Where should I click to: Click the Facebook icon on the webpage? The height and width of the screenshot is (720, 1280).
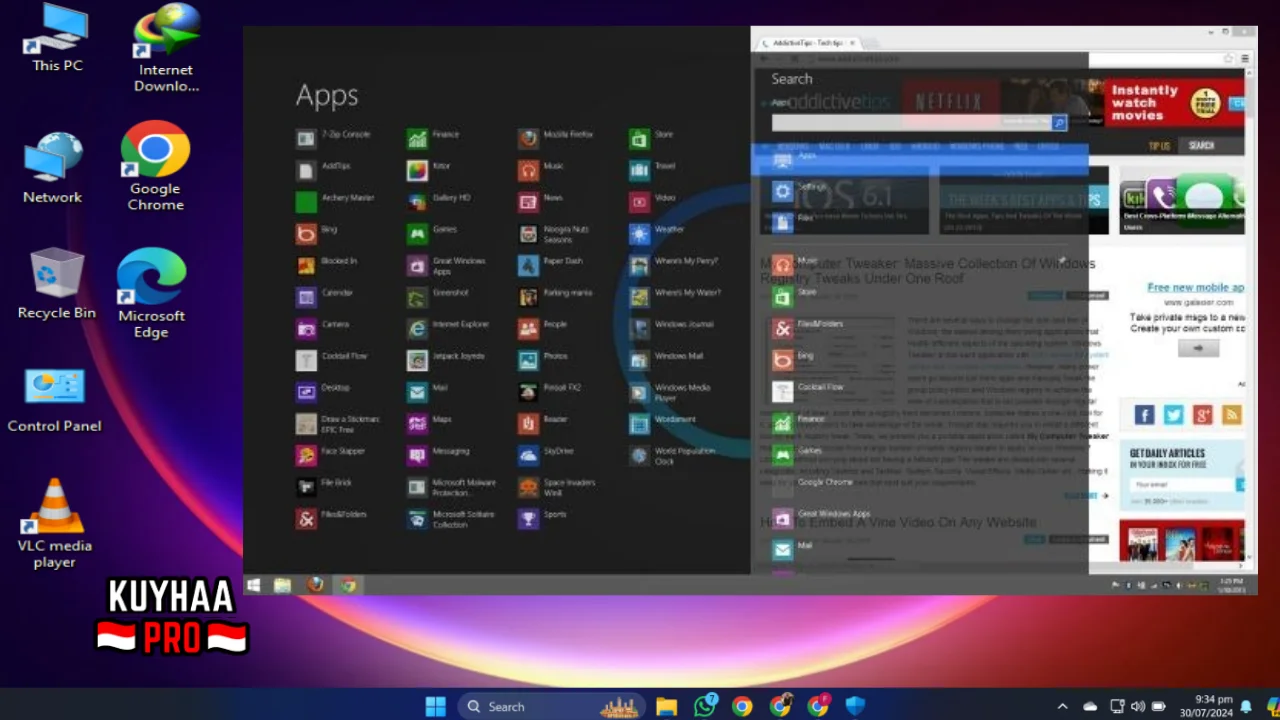point(1144,414)
